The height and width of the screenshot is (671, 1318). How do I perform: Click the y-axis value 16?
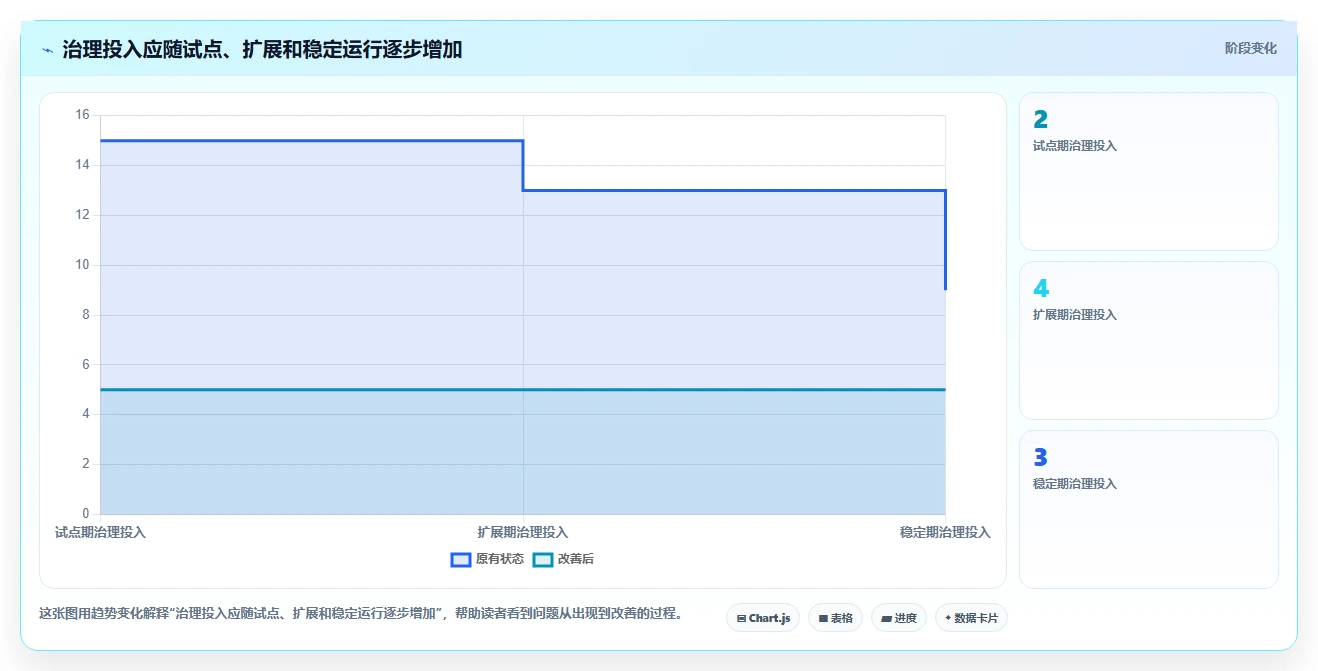click(82, 115)
